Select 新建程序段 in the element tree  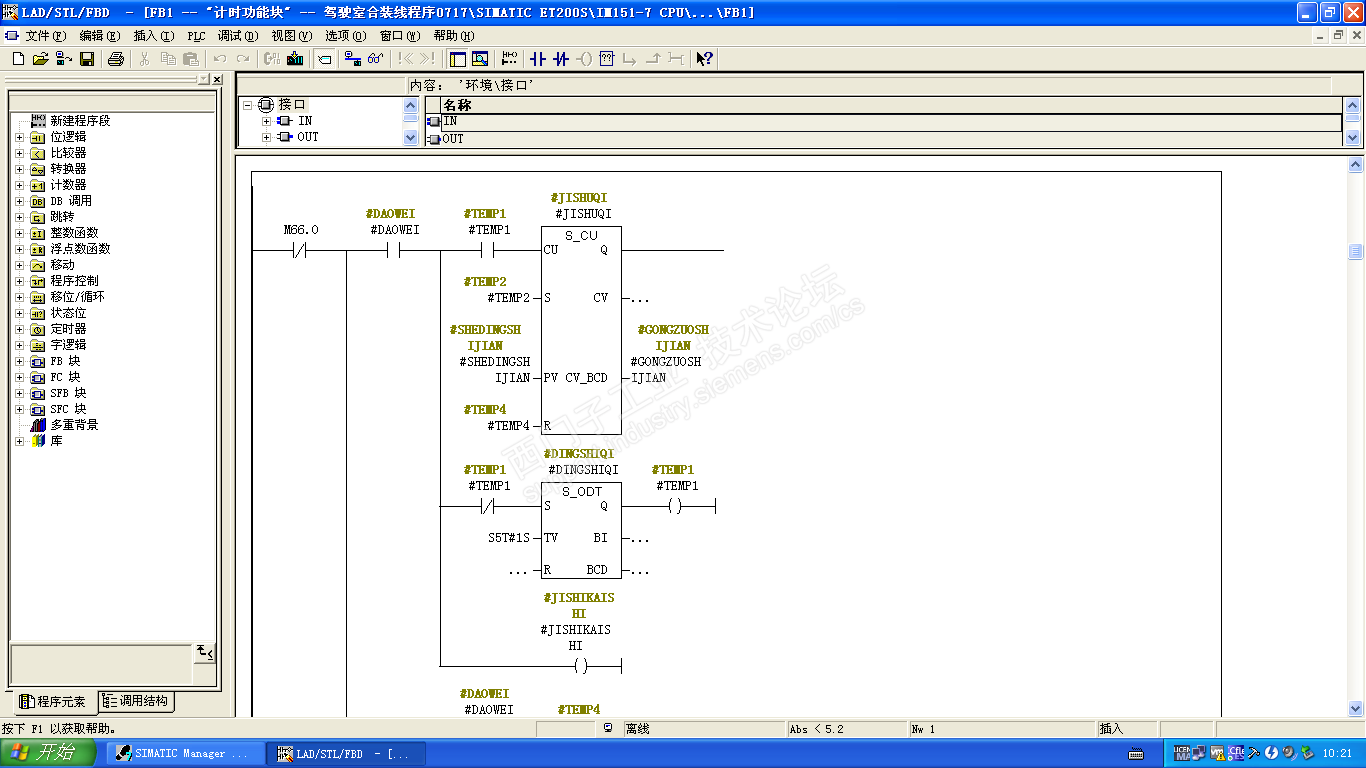[81, 121]
